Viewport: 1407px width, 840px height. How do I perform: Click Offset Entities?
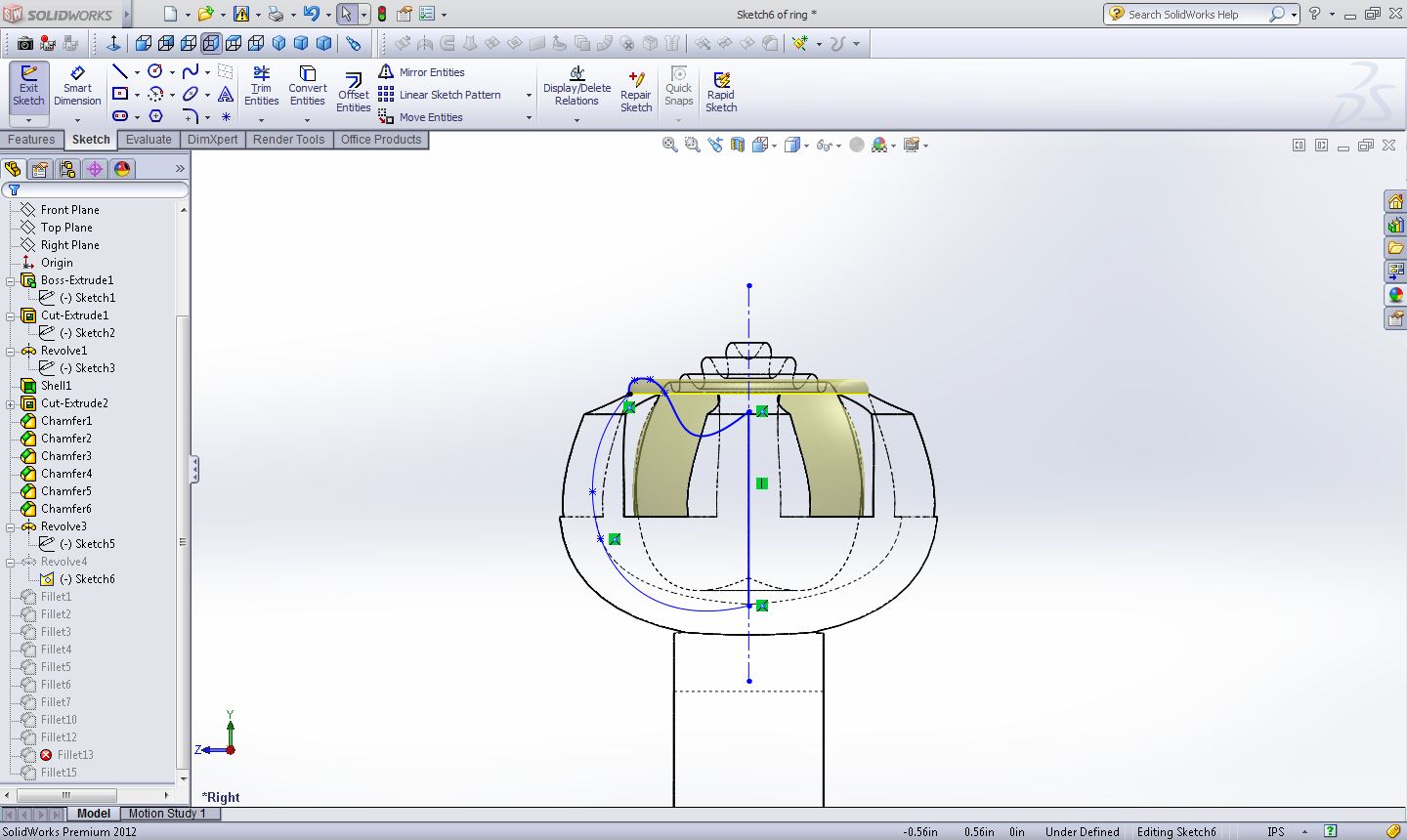click(x=353, y=93)
